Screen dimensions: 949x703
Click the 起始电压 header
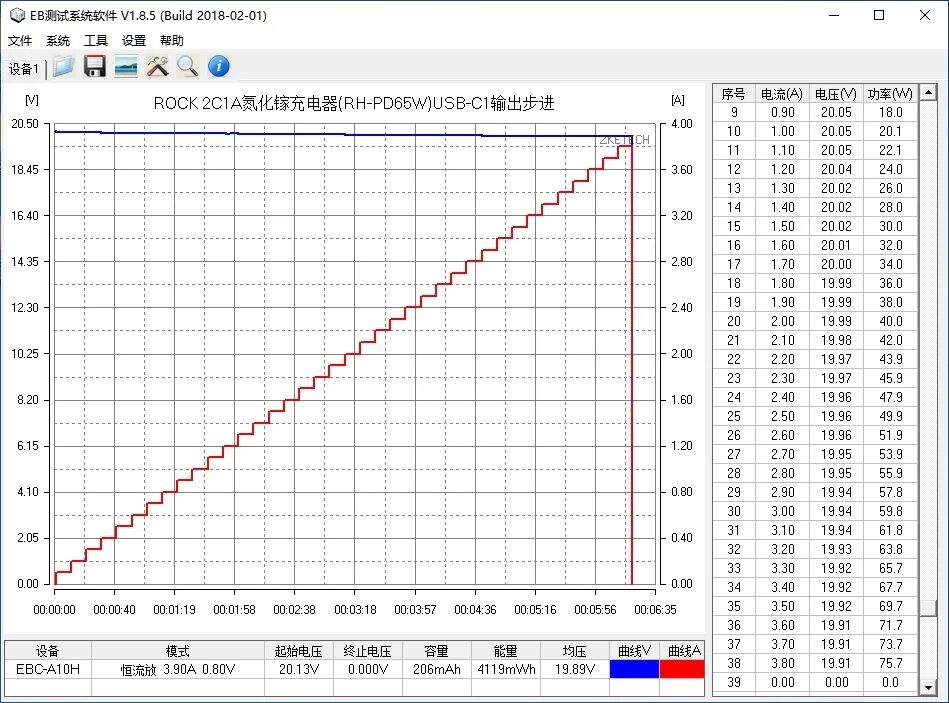point(299,651)
